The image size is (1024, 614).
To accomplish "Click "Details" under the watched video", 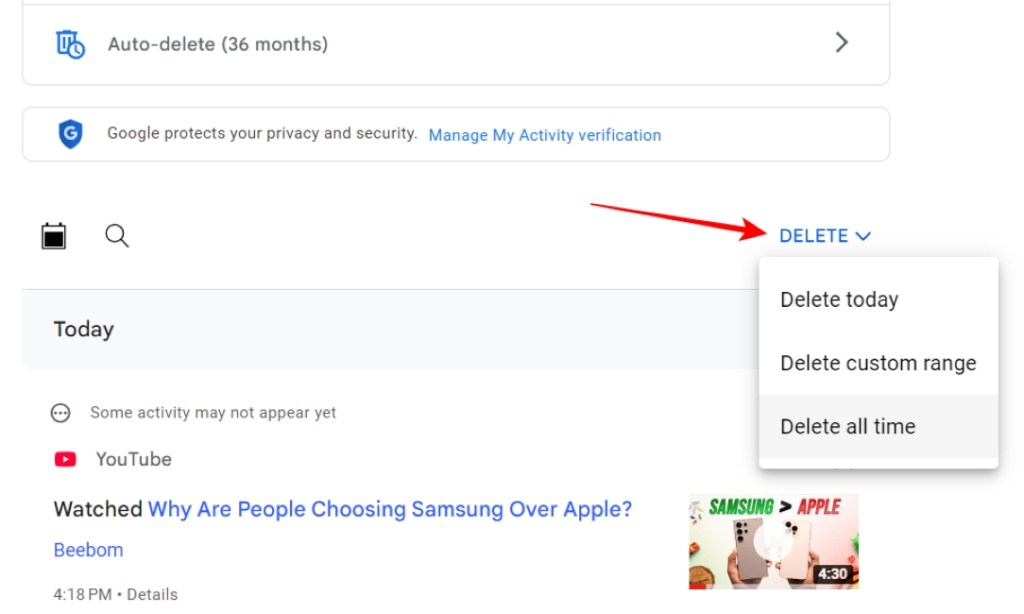I will click(152, 594).
